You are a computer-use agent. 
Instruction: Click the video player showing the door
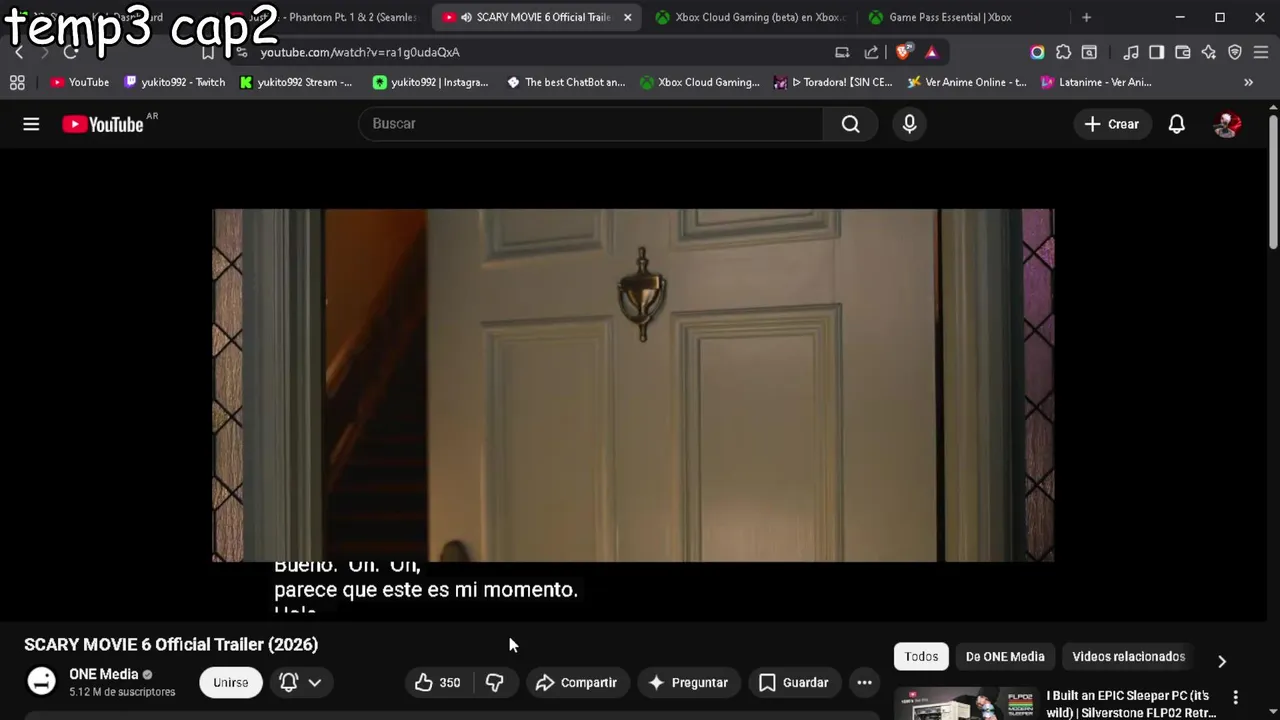point(633,385)
